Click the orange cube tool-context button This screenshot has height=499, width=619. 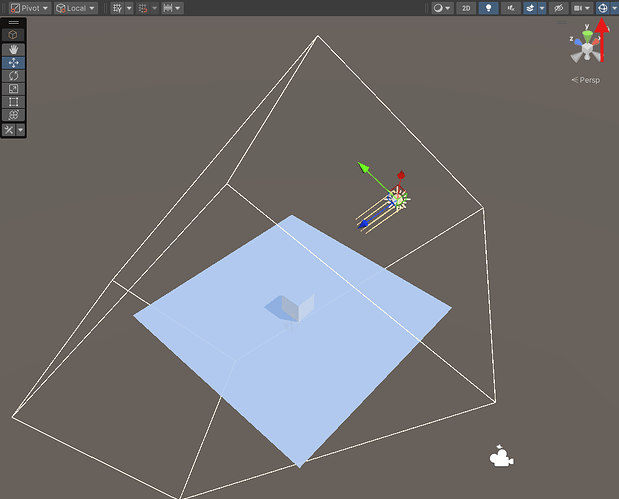tap(13, 35)
